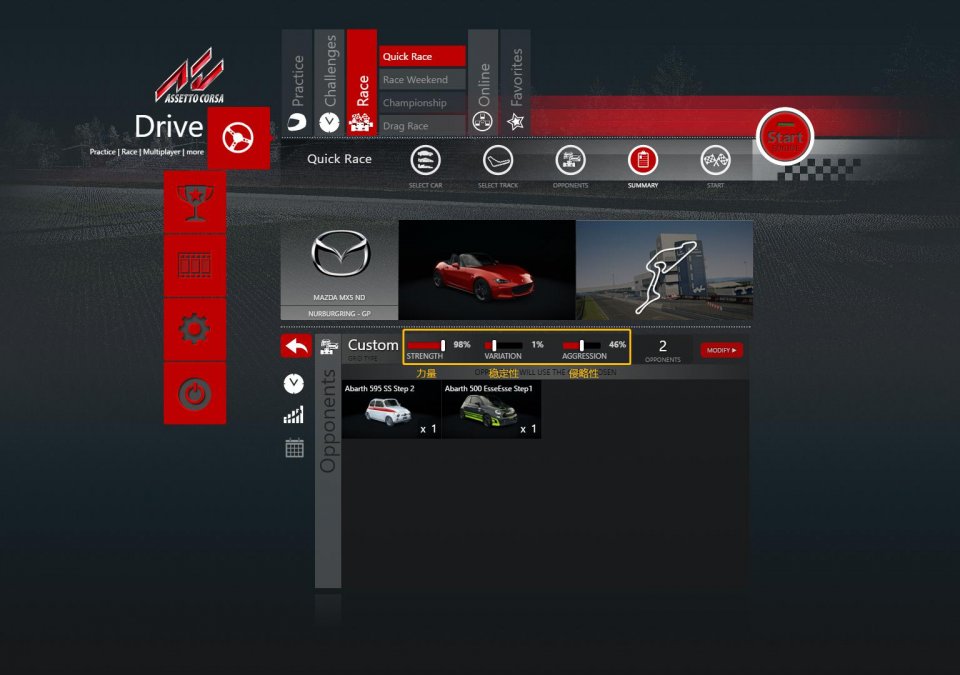Go to the Start checkered flags step
The image size is (960, 675).
(x=715, y=160)
